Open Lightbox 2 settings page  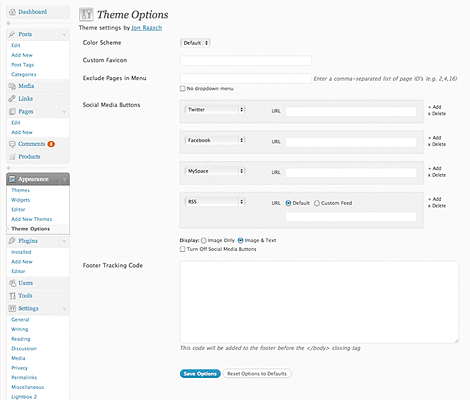pyautogui.click(x=24, y=397)
